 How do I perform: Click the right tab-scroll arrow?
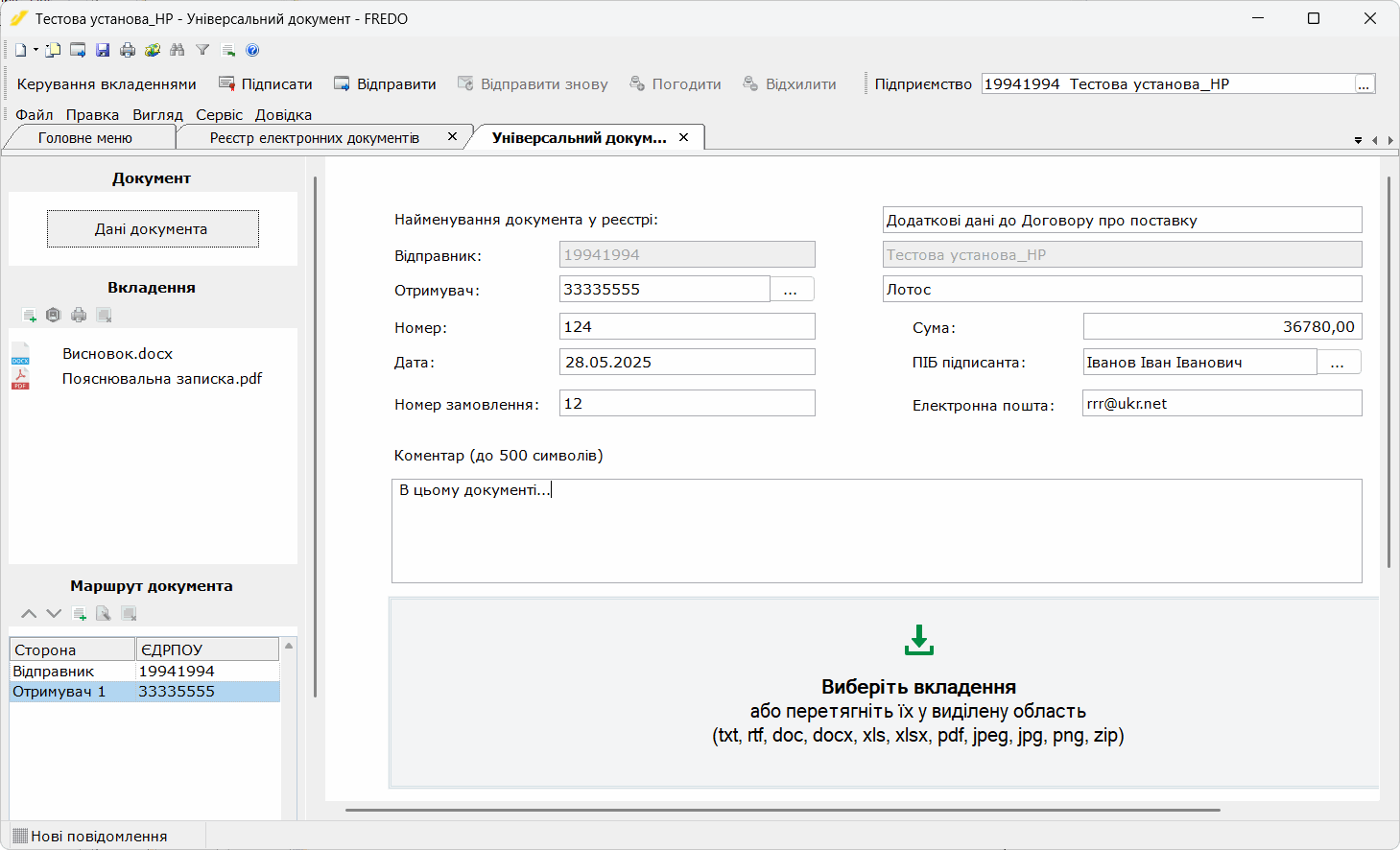[1389, 140]
